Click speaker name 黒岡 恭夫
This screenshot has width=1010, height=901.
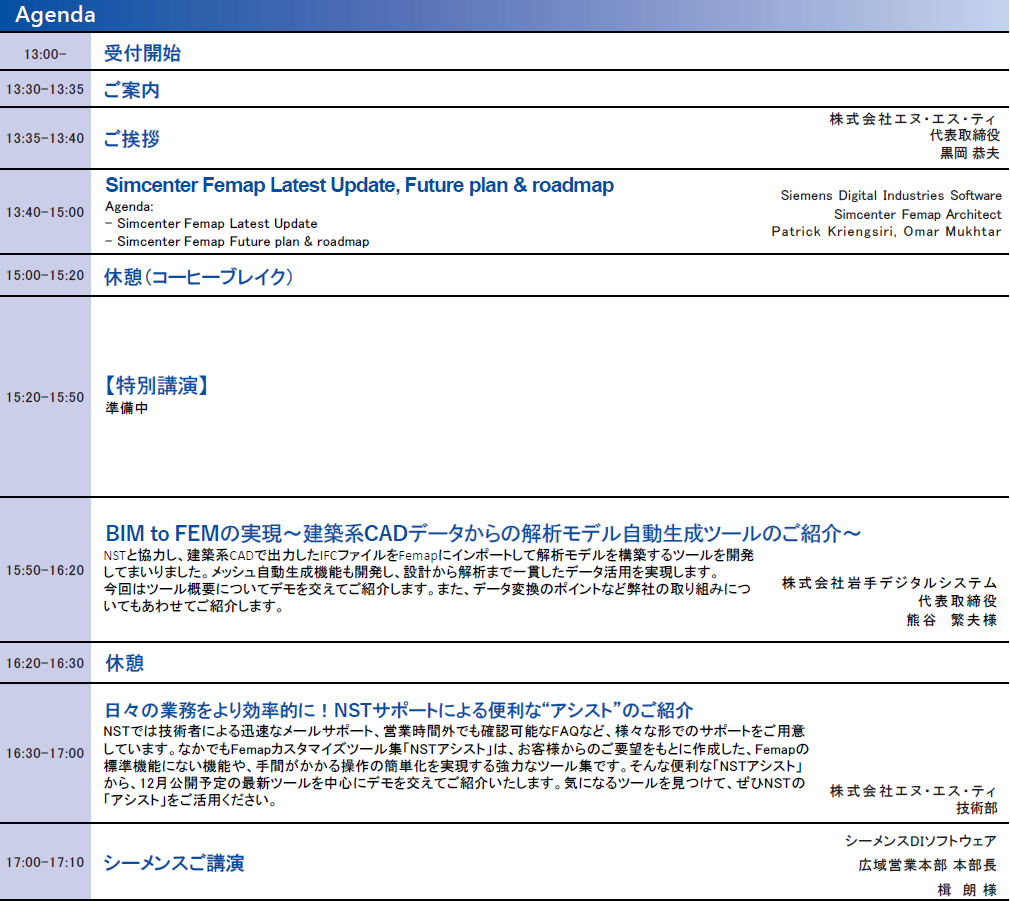click(968, 154)
